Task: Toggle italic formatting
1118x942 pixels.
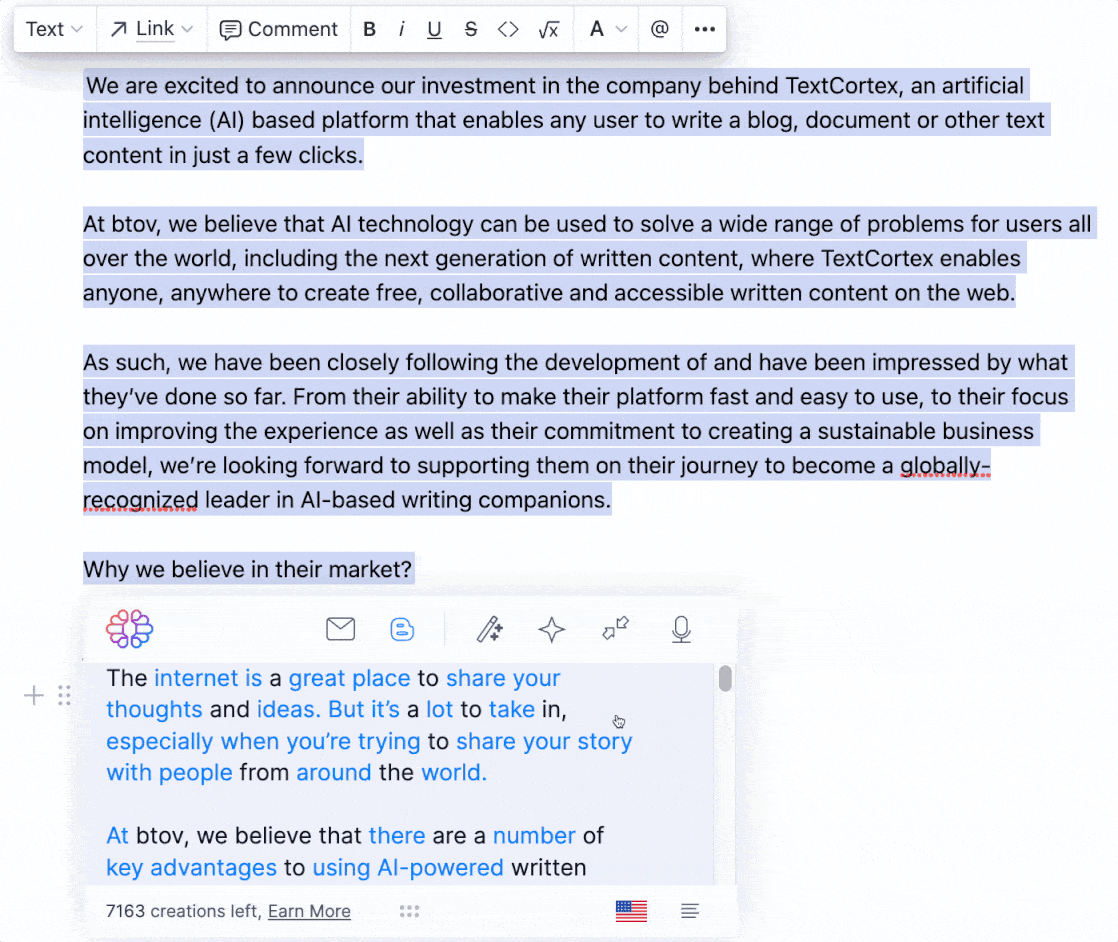Action: (x=402, y=29)
